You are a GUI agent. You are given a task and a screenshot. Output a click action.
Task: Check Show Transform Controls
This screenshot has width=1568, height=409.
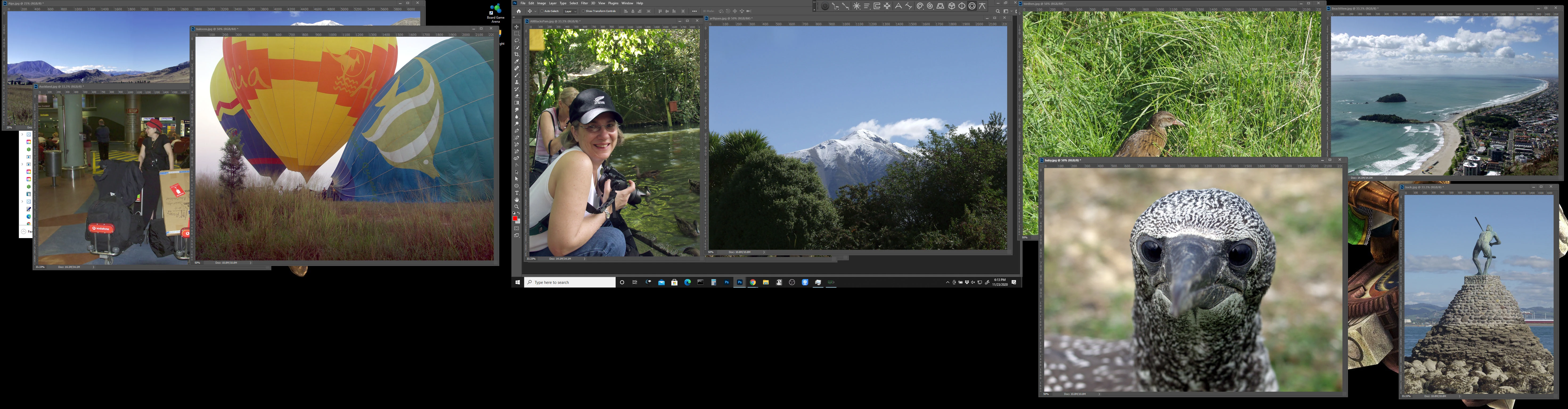tap(583, 11)
